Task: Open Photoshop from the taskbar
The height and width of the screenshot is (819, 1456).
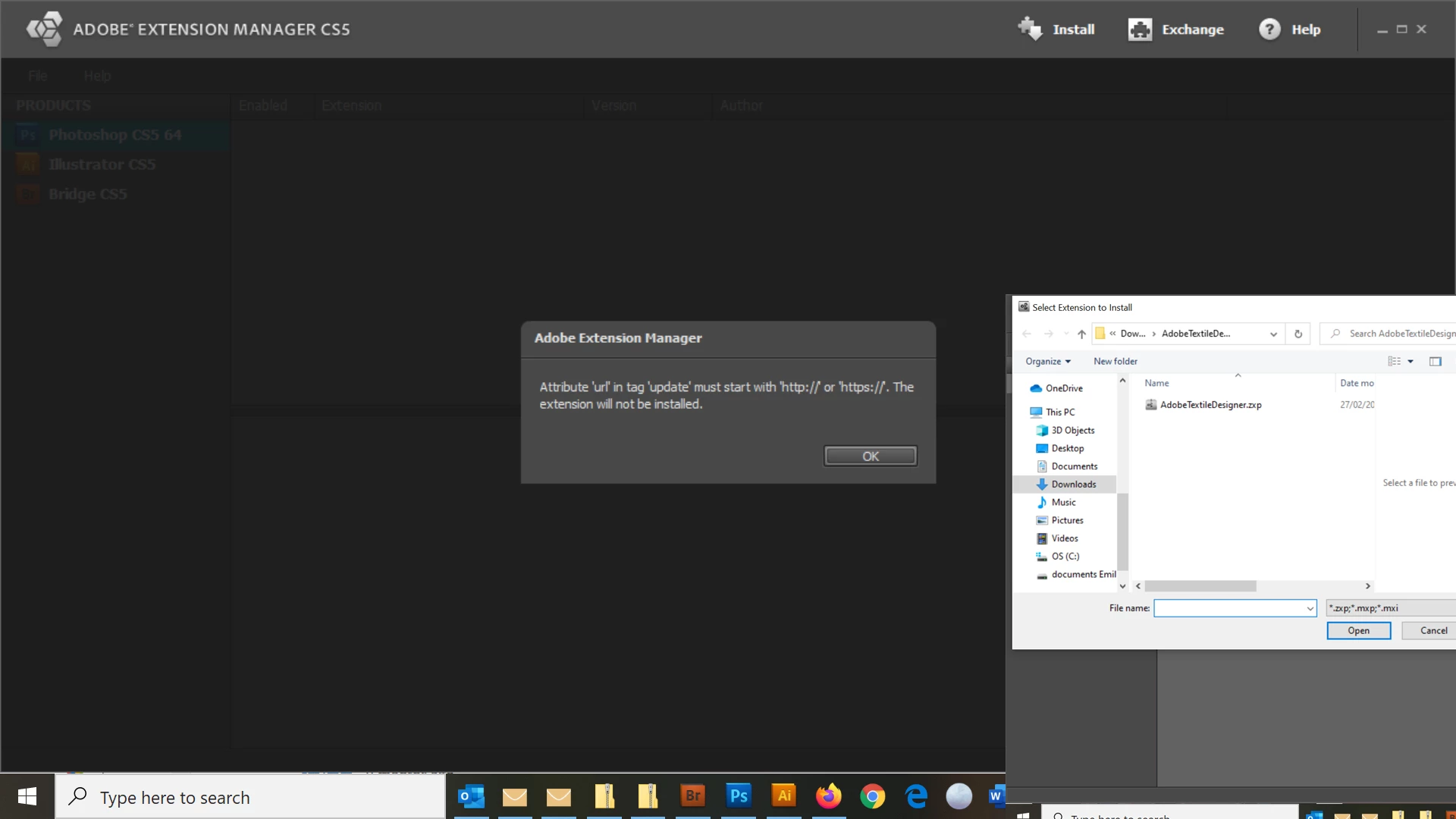Action: (x=738, y=795)
